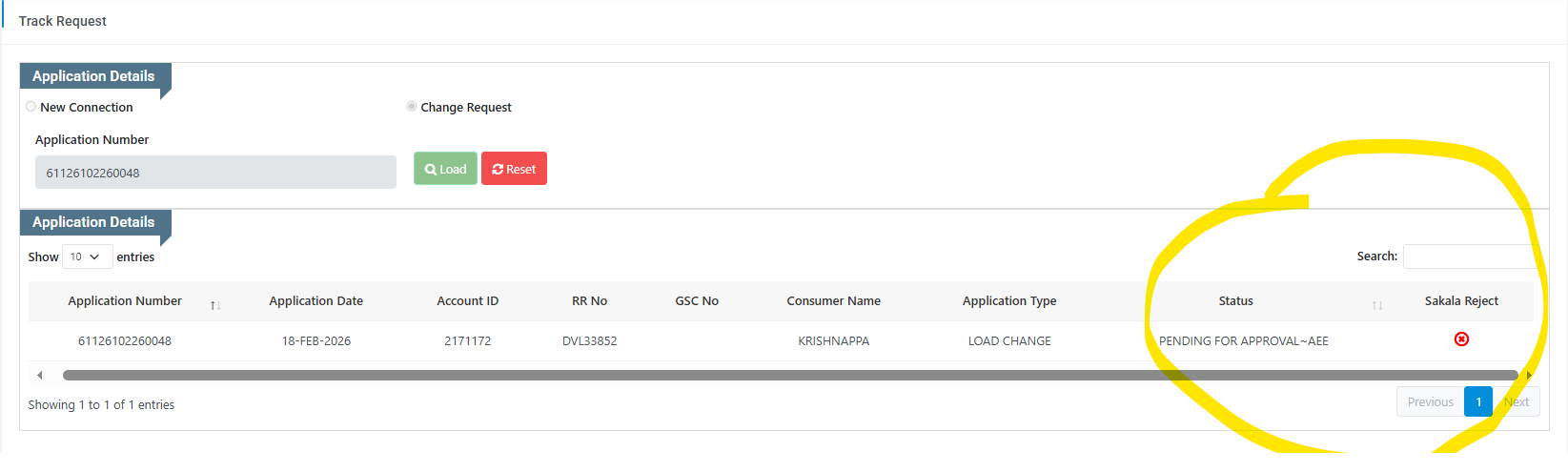Go to the Previous page
Image resolution: width=1568 pixels, height=472 pixels.
1430,401
